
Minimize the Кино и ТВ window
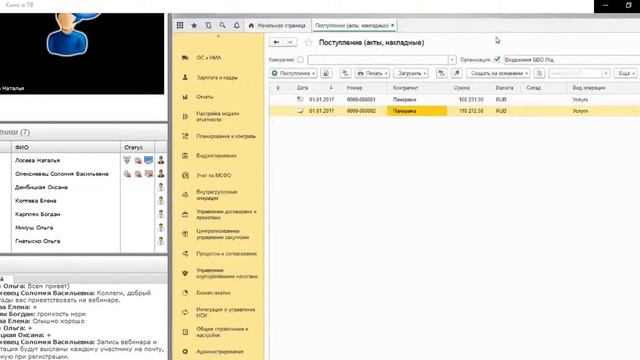(605, 5)
